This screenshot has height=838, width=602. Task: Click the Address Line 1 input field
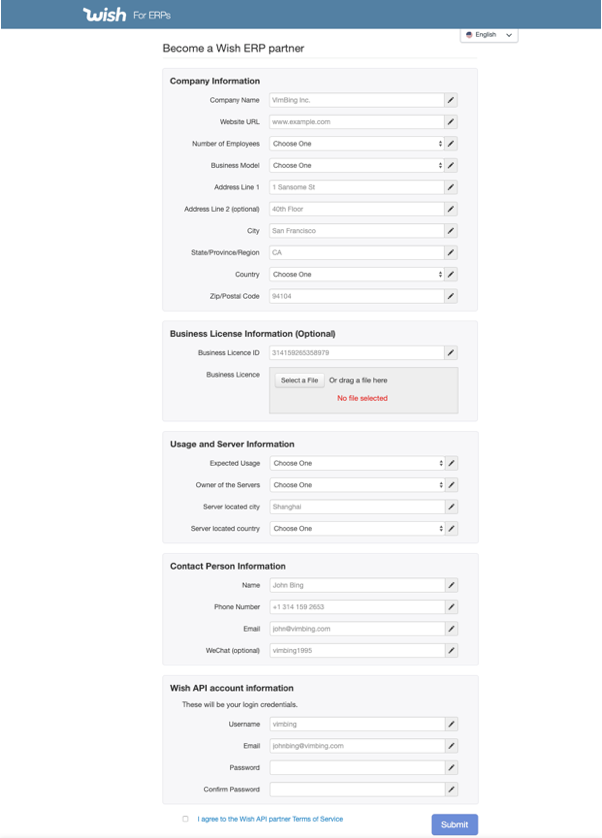pyautogui.click(x=357, y=187)
